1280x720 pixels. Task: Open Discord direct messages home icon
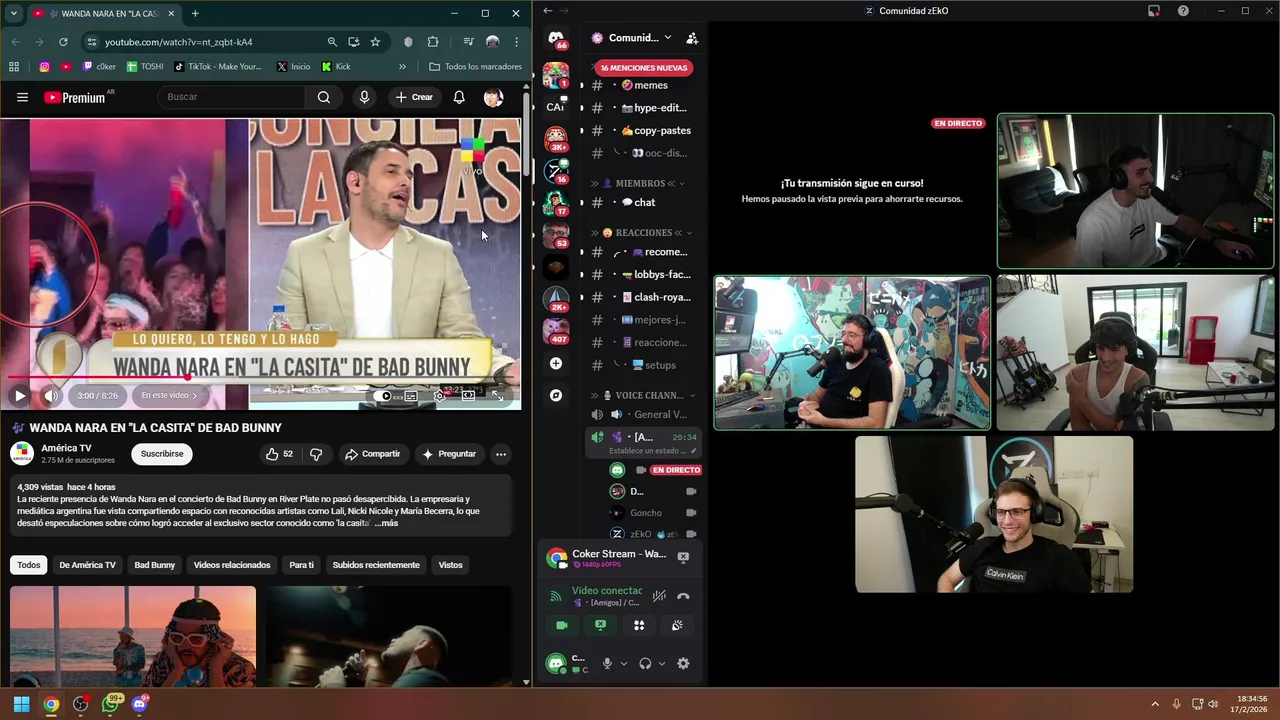tap(556, 38)
